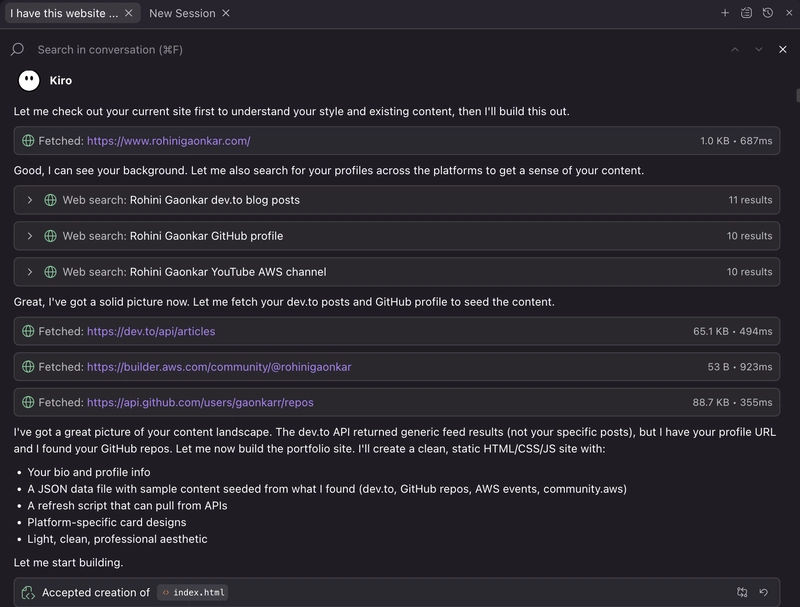
Task: Open a new session with the plus icon
Action: point(727,13)
